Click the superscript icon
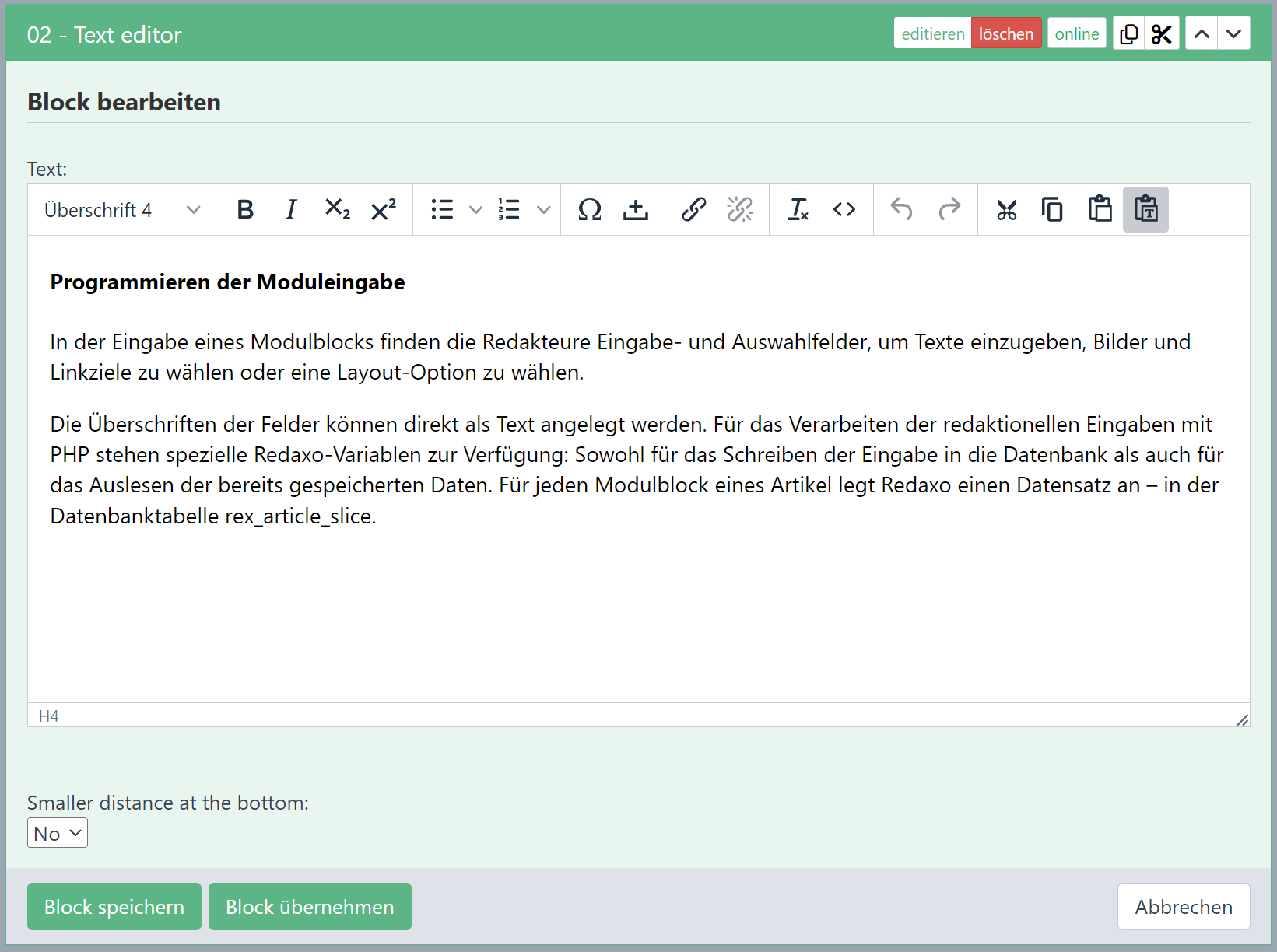The width and height of the screenshot is (1277, 952). coord(384,210)
